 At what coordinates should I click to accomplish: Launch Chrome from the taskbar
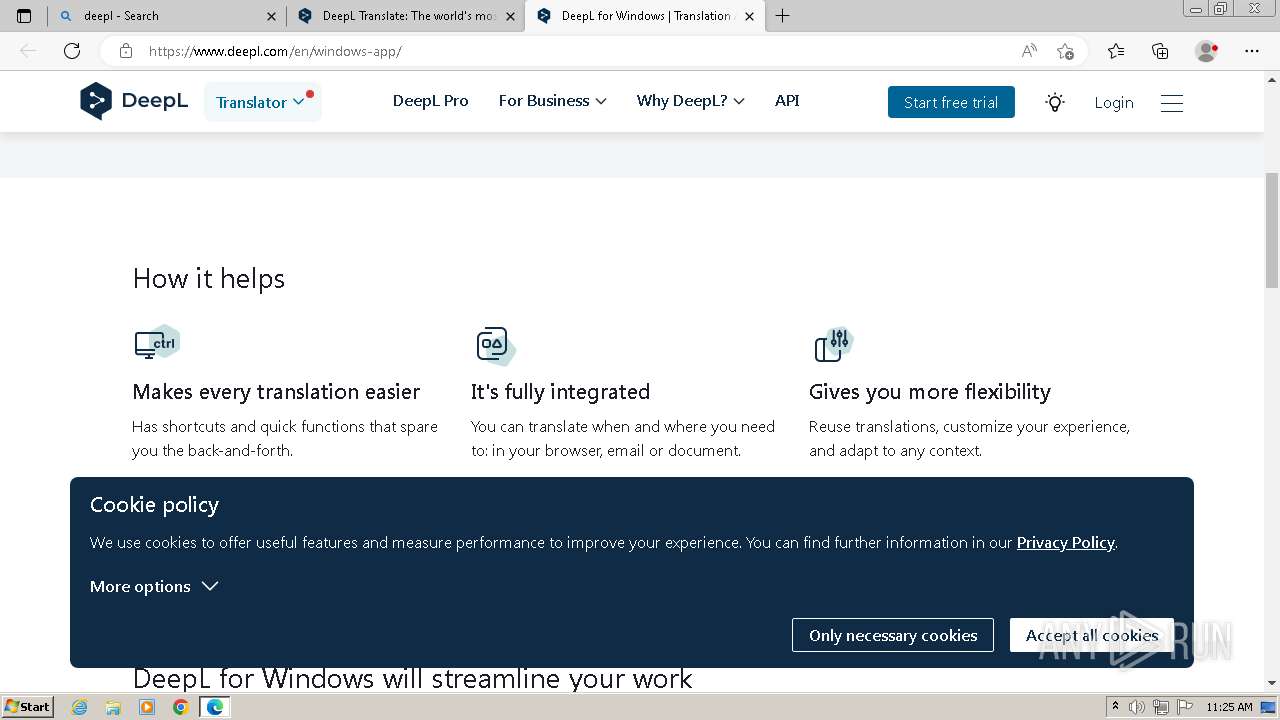[180, 707]
